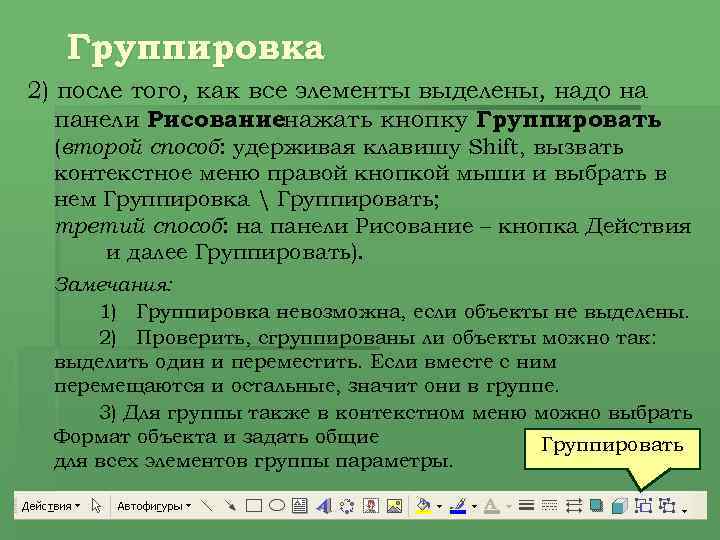Click the Группировать yellow callout
This screenshot has height=540, width=720.
612,449
